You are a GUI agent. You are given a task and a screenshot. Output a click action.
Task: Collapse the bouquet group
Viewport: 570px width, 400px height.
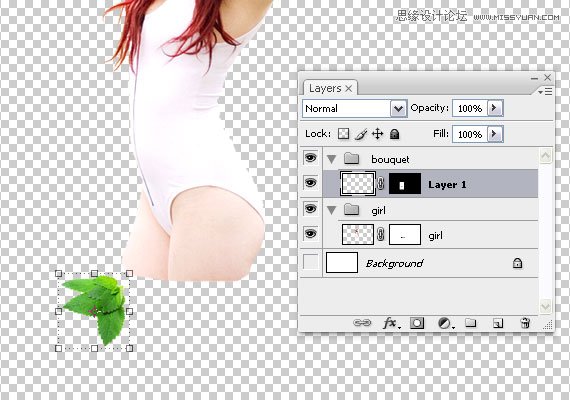coord(331,159)
